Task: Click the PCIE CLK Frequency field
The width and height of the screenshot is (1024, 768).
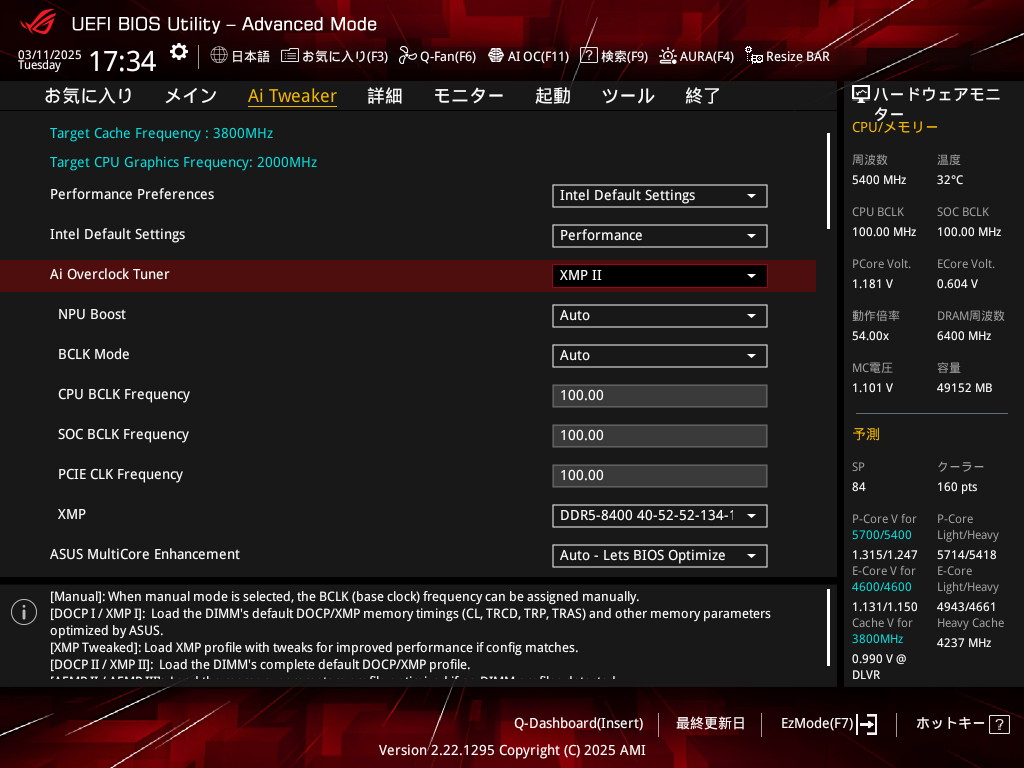Action: [660, 475]
